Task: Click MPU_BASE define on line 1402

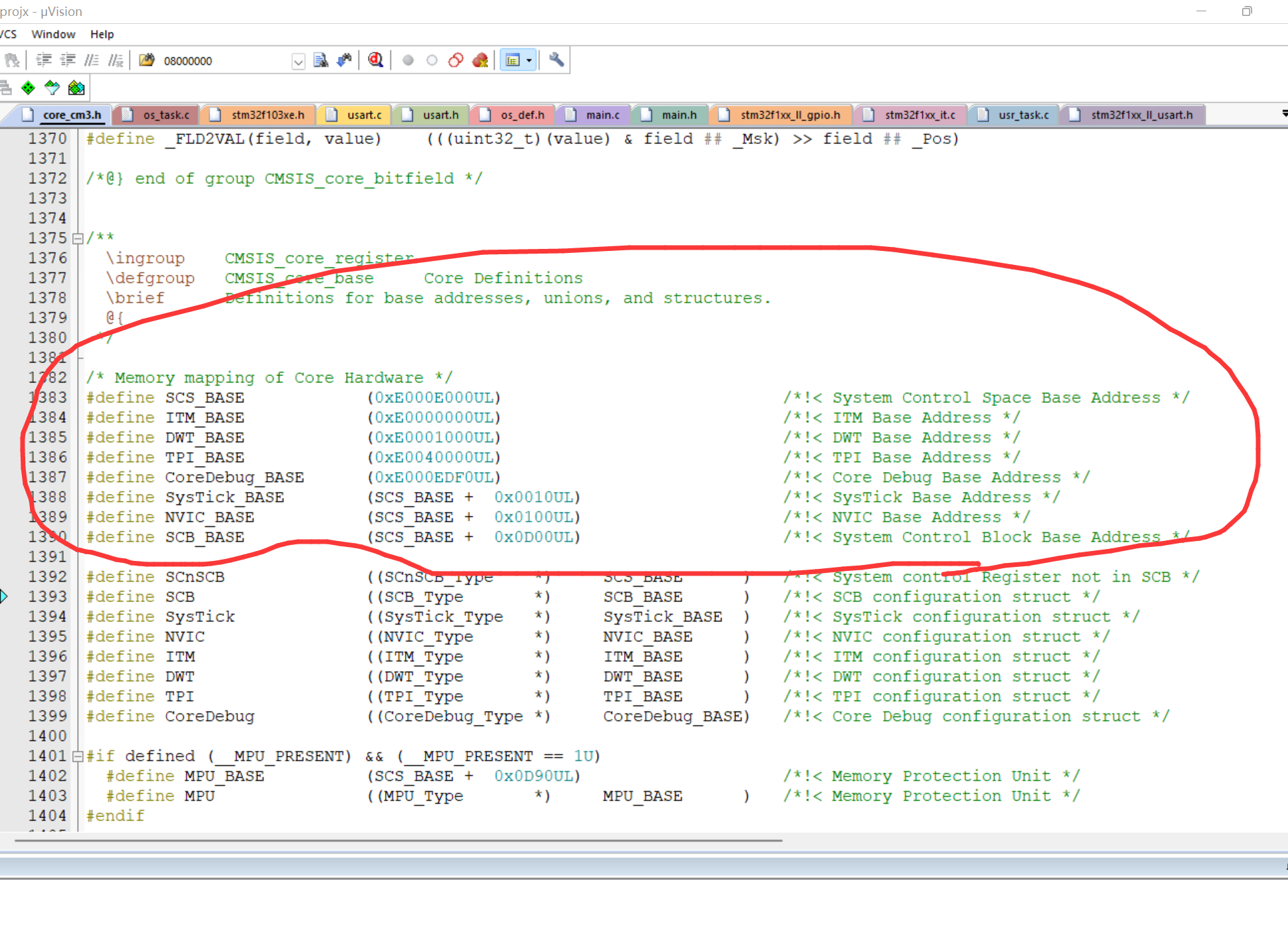Action: (x=224, y=776)
